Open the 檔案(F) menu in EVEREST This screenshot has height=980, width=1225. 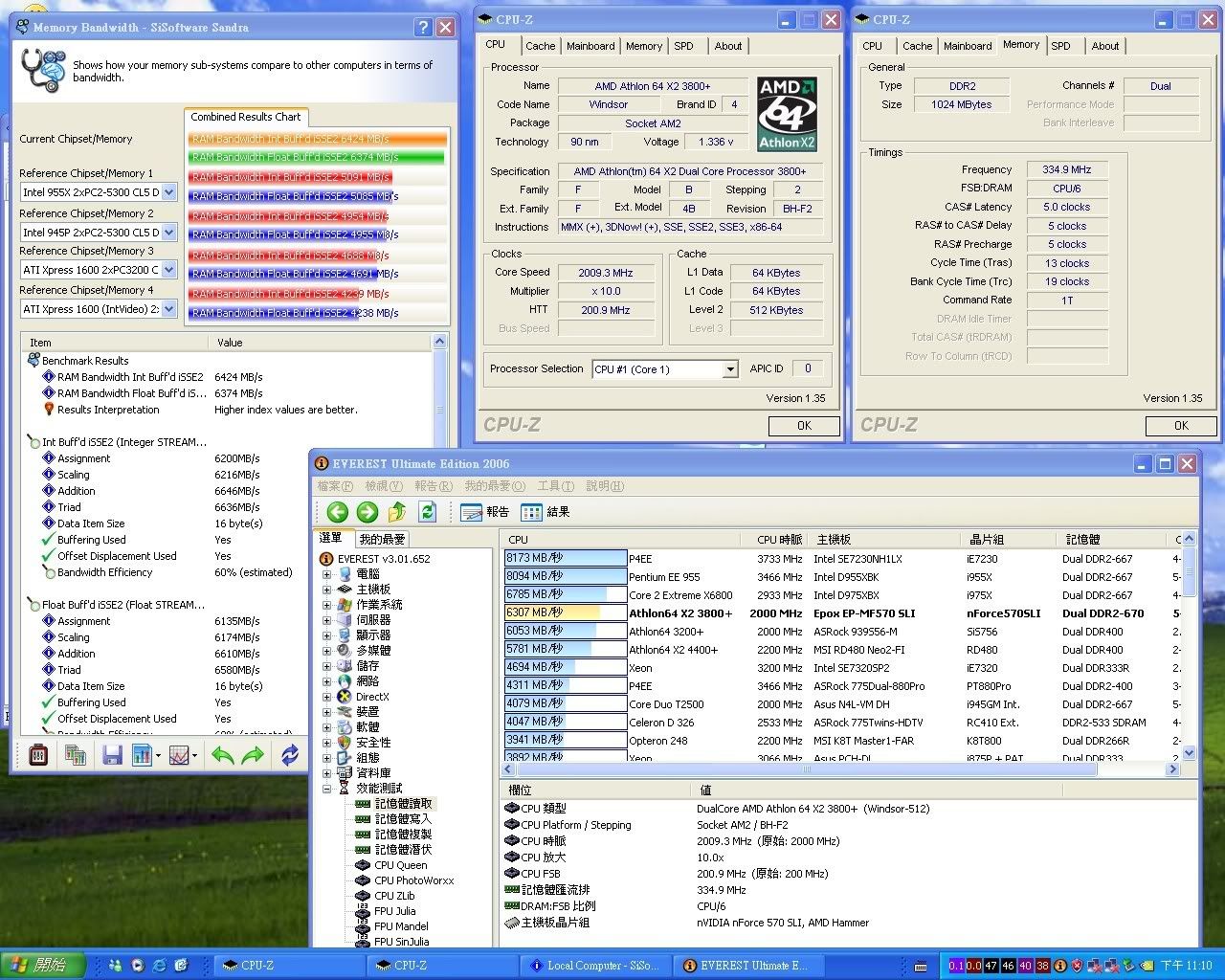coord(335,486)
